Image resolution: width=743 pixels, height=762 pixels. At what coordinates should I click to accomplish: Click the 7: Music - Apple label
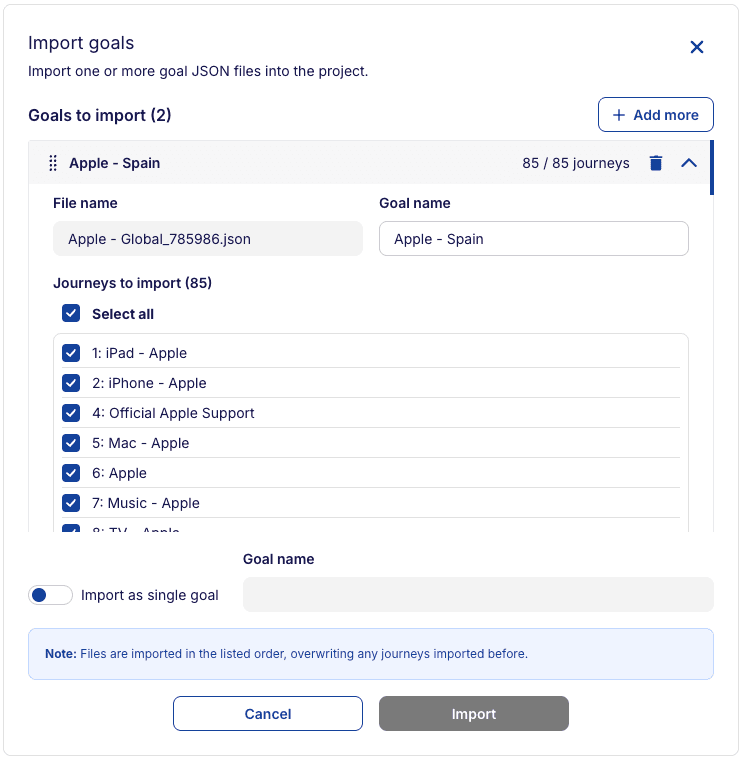(146, 503)
